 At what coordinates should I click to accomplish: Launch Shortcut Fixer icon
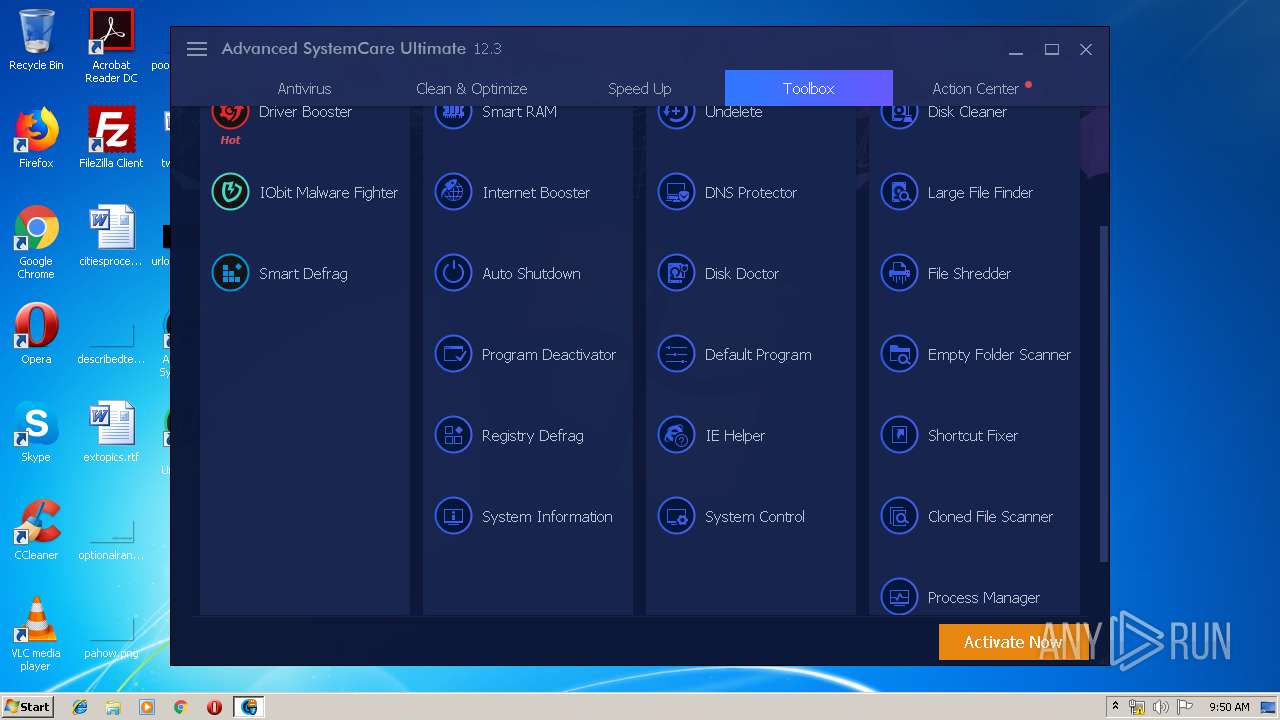tap(899, 435)
